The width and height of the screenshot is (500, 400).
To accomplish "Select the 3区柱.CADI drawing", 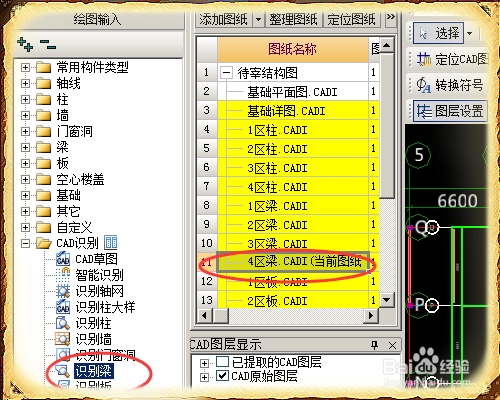I will [x=293, y=168].
